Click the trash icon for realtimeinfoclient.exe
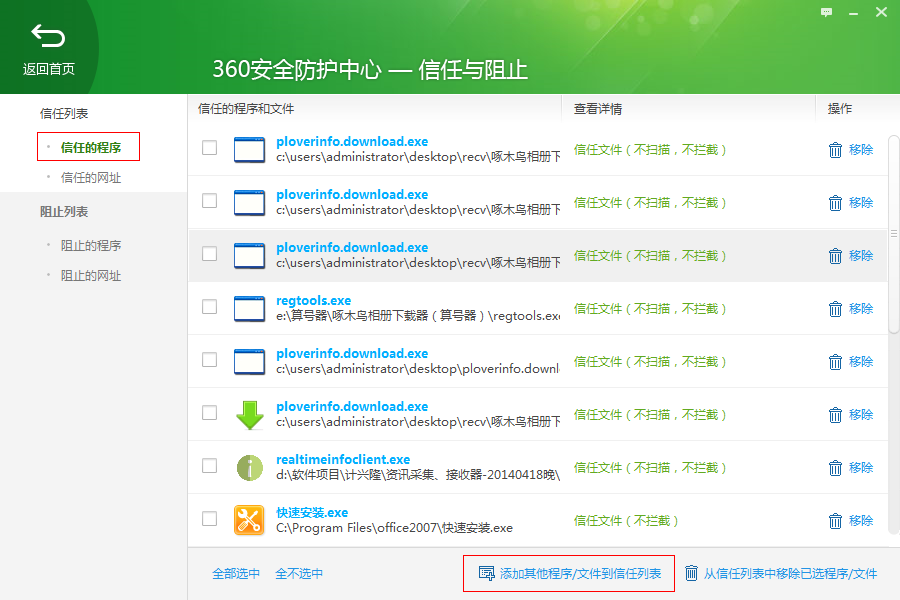 [x=835, y=468]
